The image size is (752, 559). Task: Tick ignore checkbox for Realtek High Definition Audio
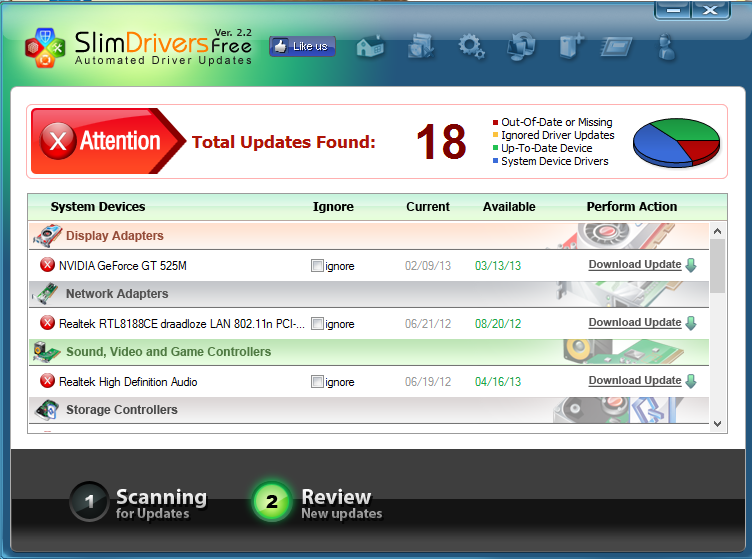click(x=317, y=382)
